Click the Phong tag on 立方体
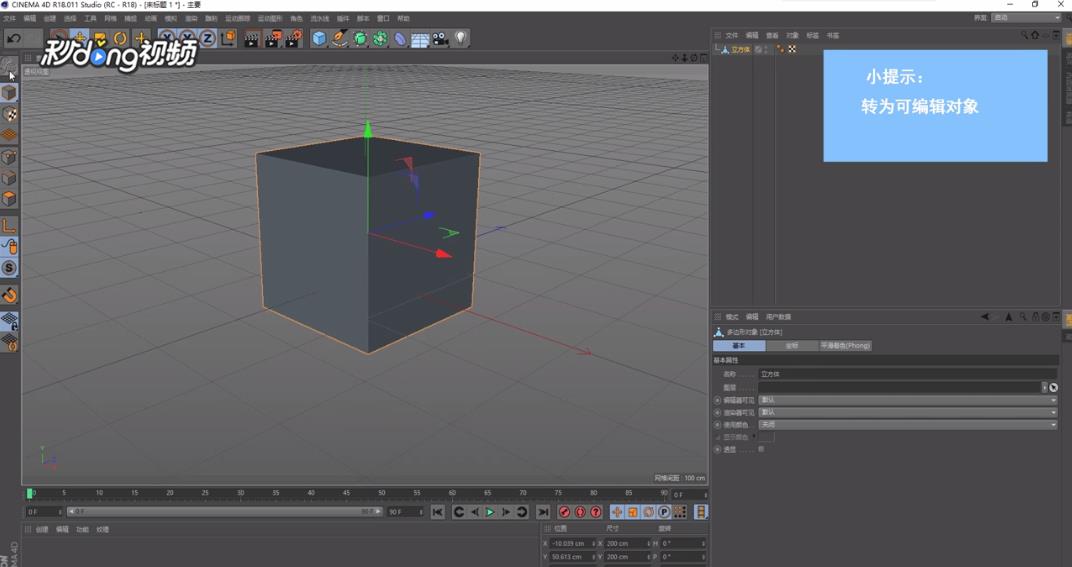The image size is (1072, 567). (780, 49)
